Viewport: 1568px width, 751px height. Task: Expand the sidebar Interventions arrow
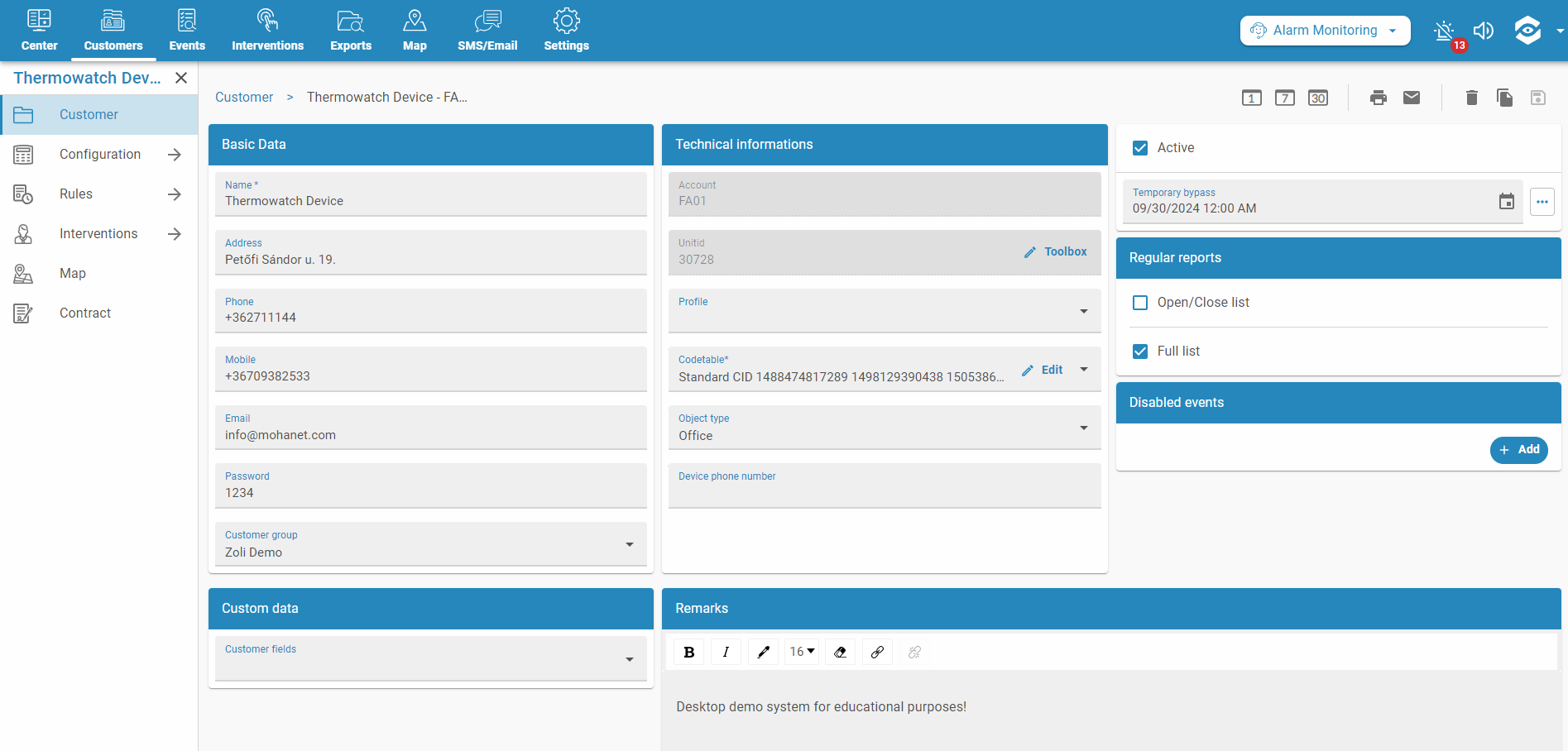[175, 234]
